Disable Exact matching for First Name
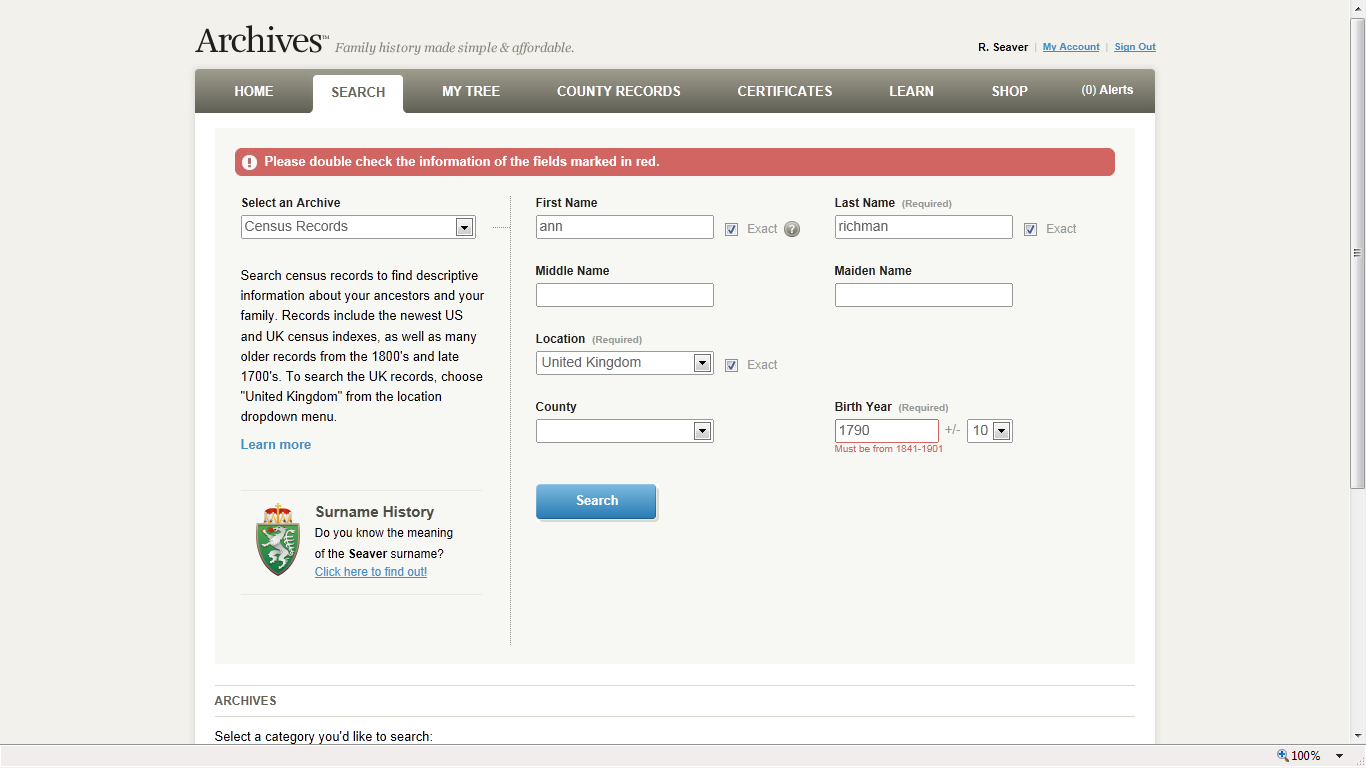The height and width of the screenshot is (768, 1366). click(x=731, y=229)
